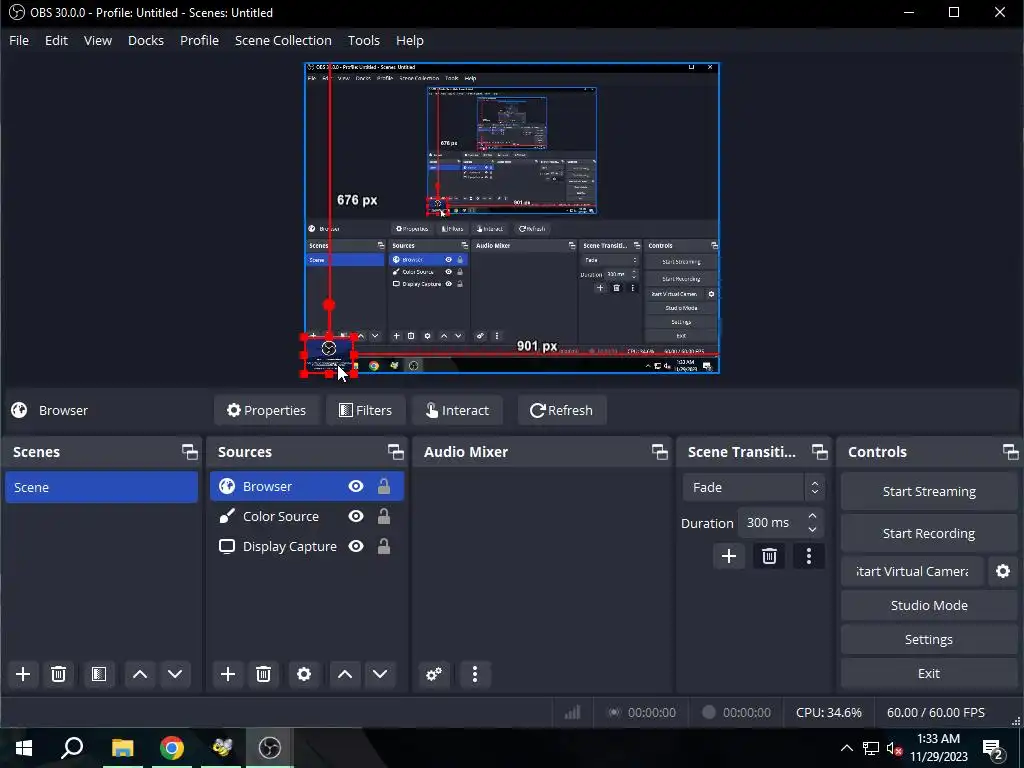Open the Fade transition dropdown
This screenshot has width=1024, height=768.
[754, 488]
